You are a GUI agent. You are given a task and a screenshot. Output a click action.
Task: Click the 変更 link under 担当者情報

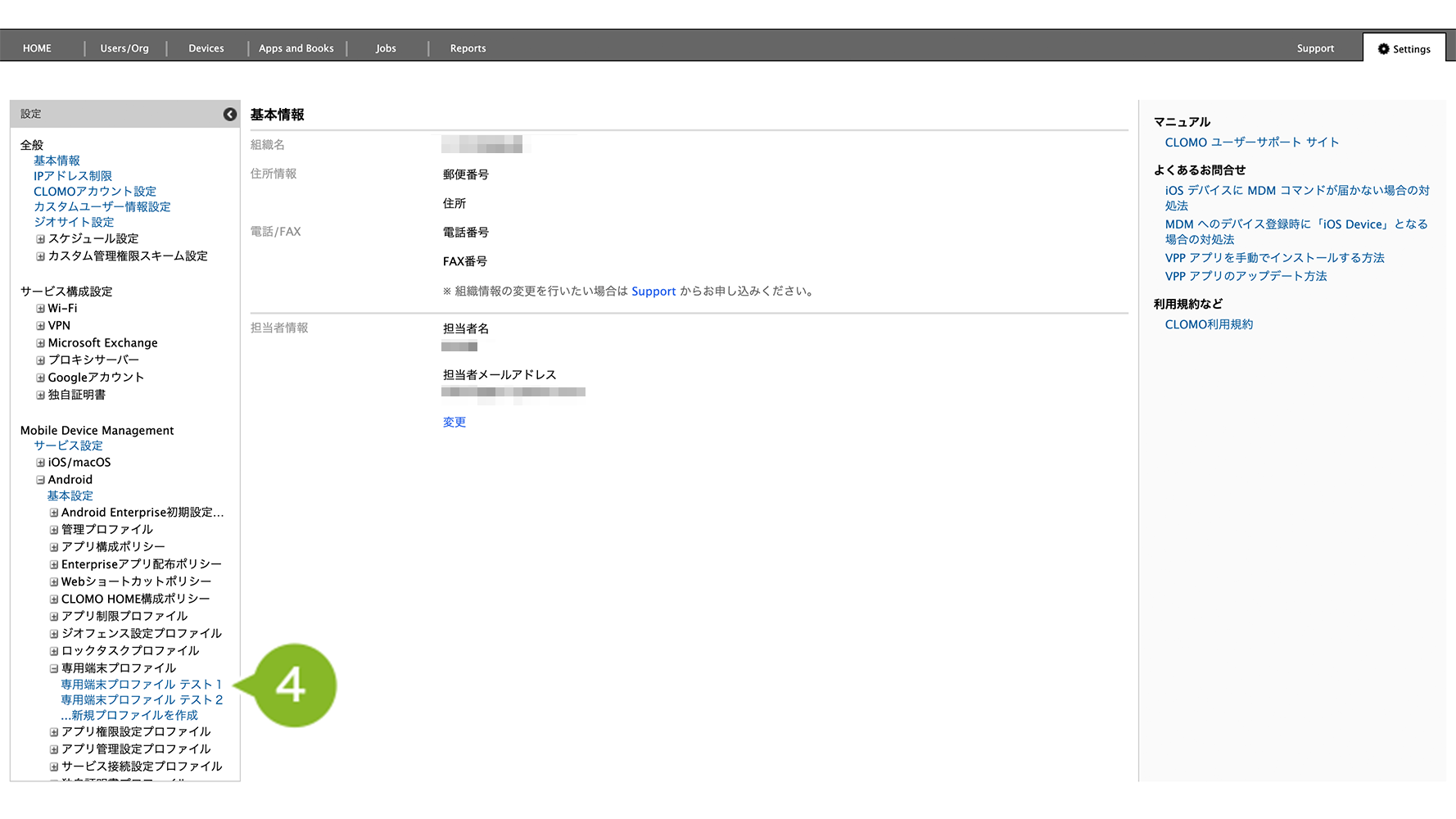(x=454, y=423)
